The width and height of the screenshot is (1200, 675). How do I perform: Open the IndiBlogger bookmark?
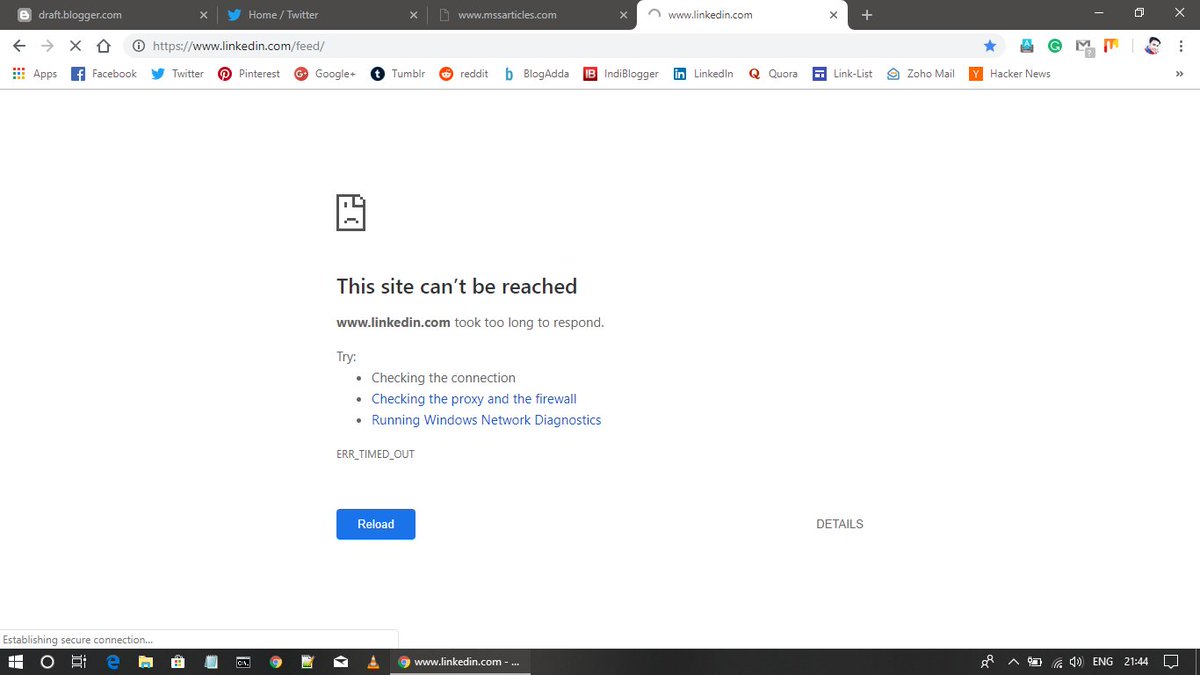[621, 74]
